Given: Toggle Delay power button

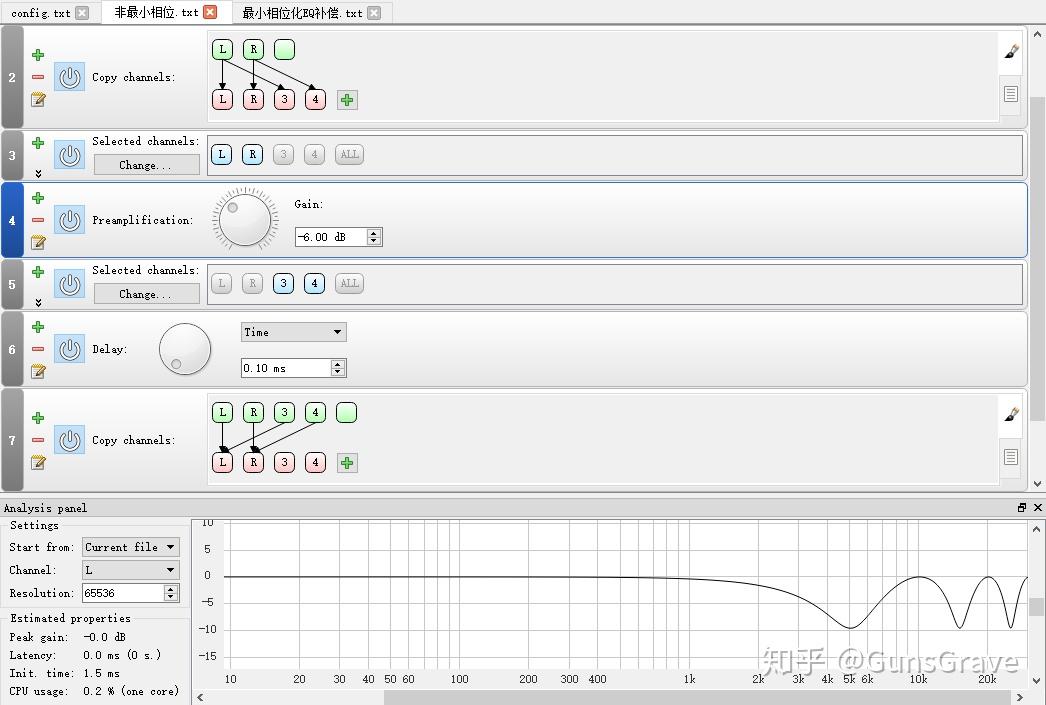Looking at the screenshot, I should pos(69,349).
